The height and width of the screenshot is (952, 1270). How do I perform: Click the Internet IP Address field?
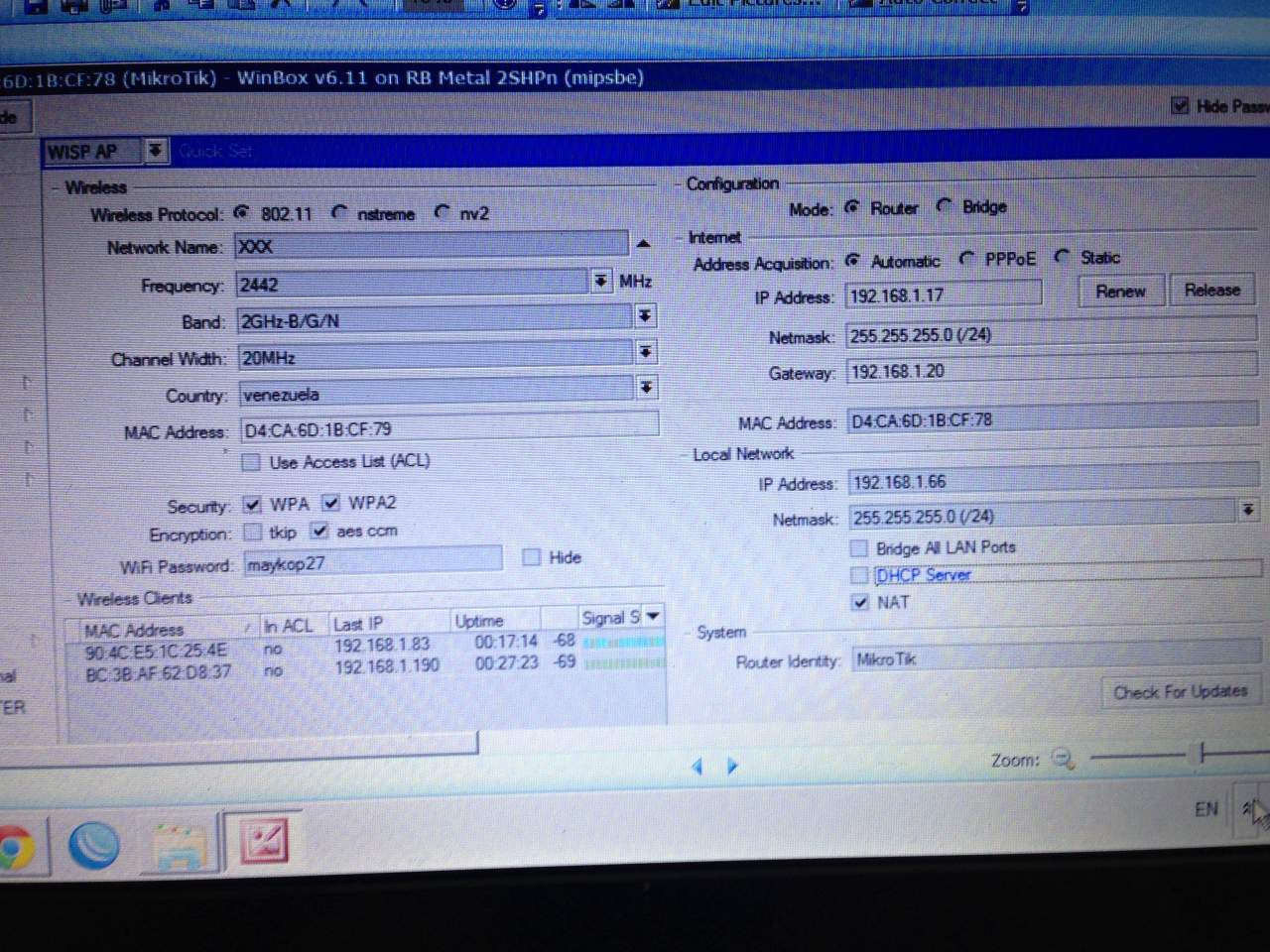(x=944, y=295)
